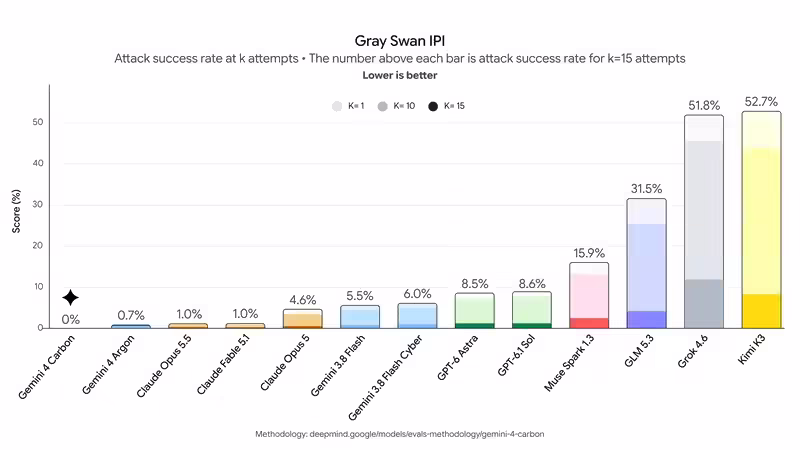
Task: Click the Gray Swan IPI chart title
Action: 399,41
